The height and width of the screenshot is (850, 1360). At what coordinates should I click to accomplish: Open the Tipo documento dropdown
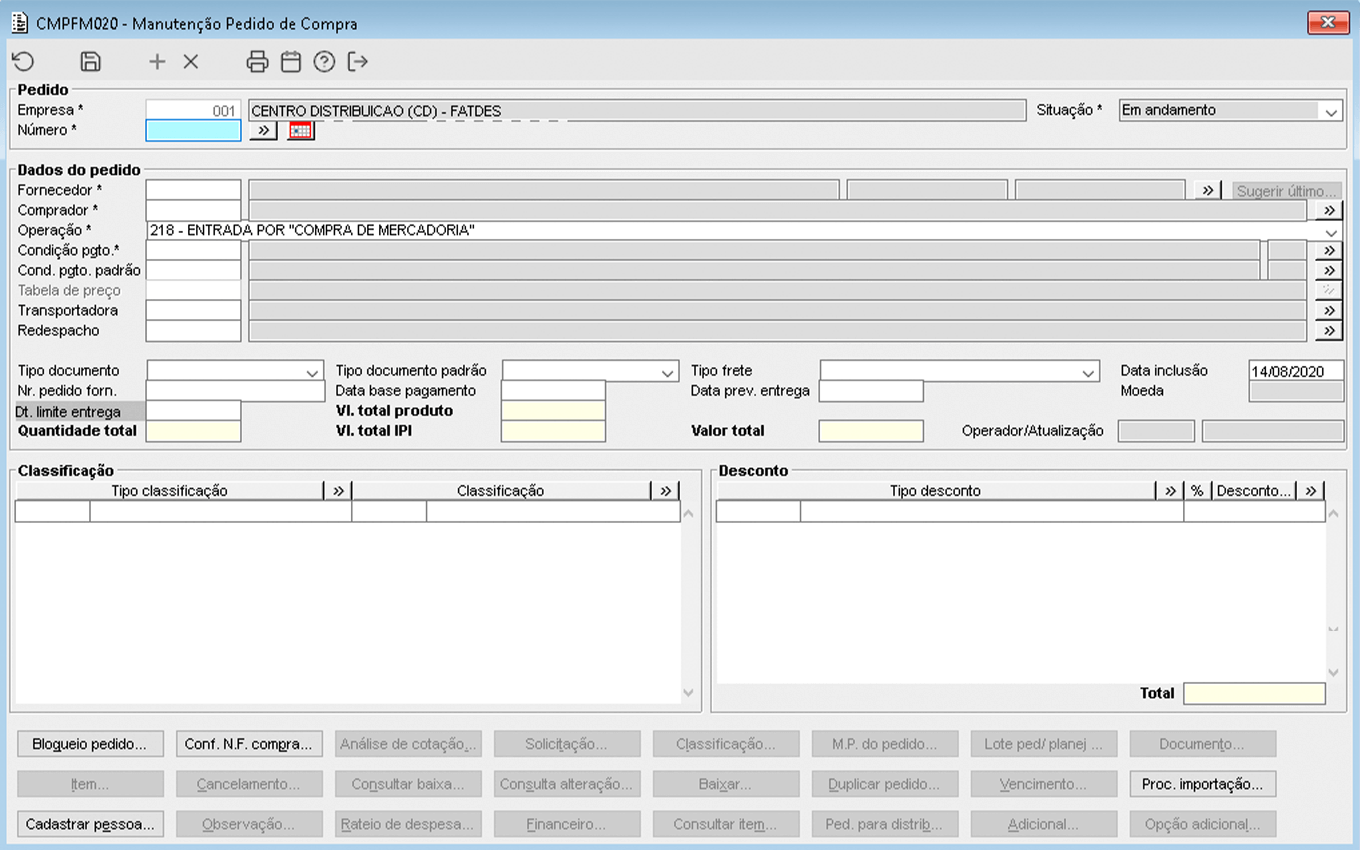[313, 372]
